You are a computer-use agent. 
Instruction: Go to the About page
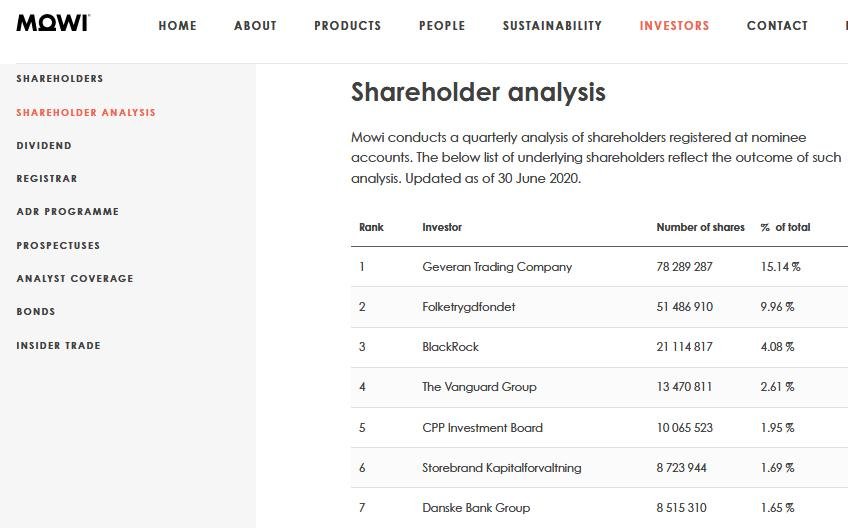pyautogui.click(x=255, y=26)
